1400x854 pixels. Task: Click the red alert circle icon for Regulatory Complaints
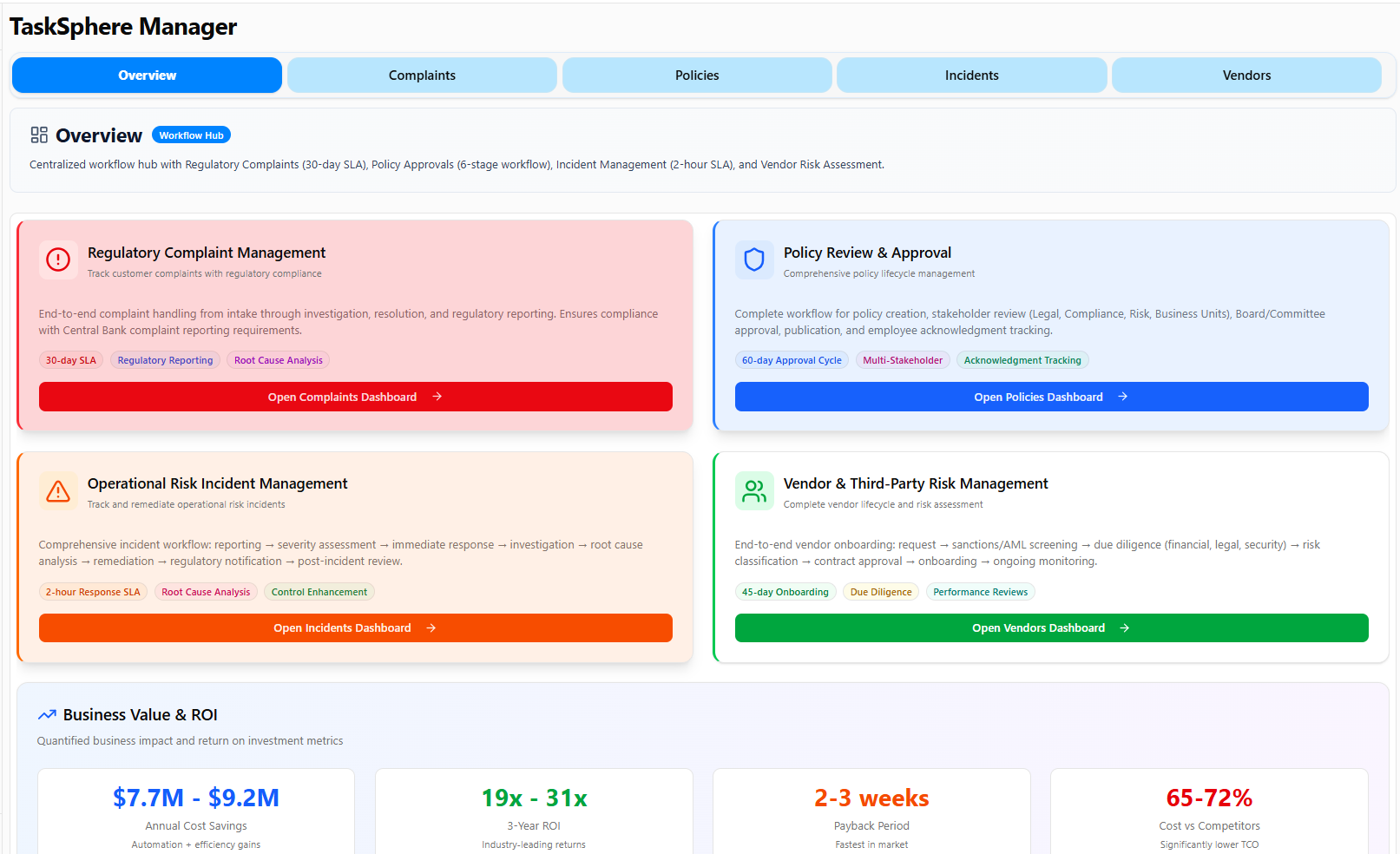point(58,259)
